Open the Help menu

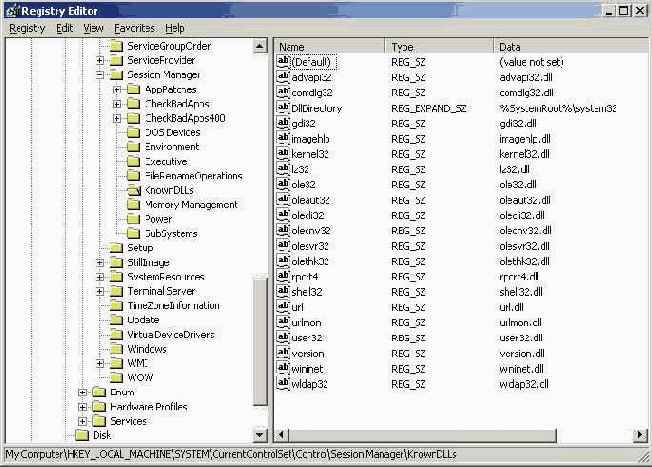[175, 28]
